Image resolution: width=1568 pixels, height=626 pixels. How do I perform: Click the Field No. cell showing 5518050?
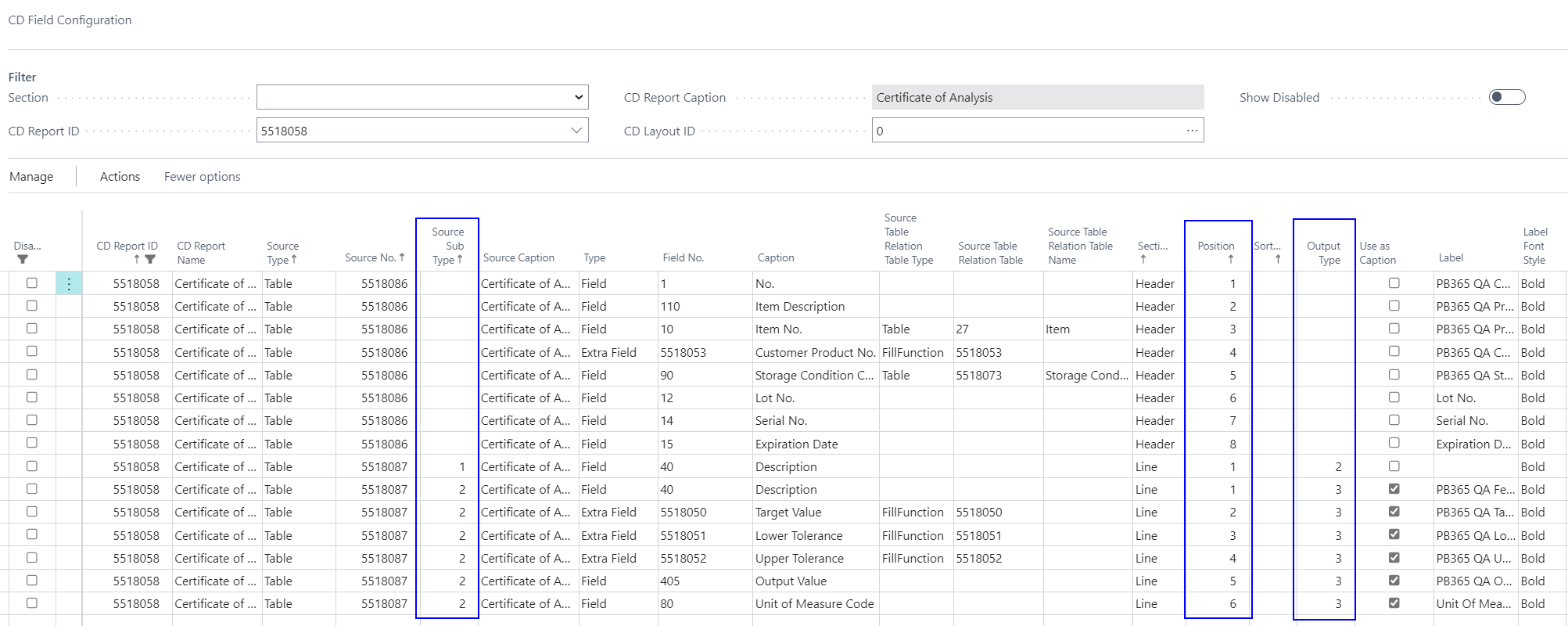705,512
